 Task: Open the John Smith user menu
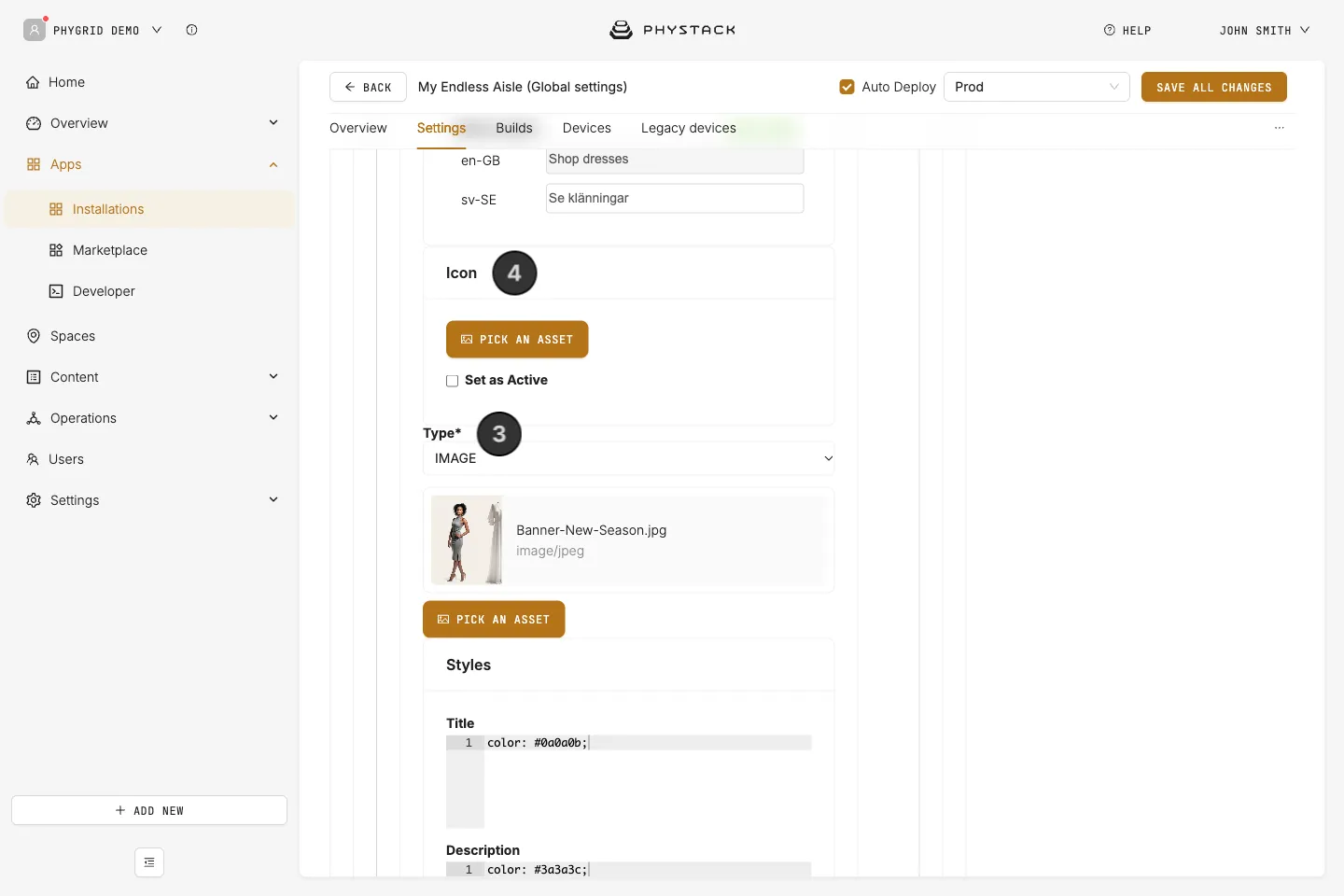(1265, 30)
